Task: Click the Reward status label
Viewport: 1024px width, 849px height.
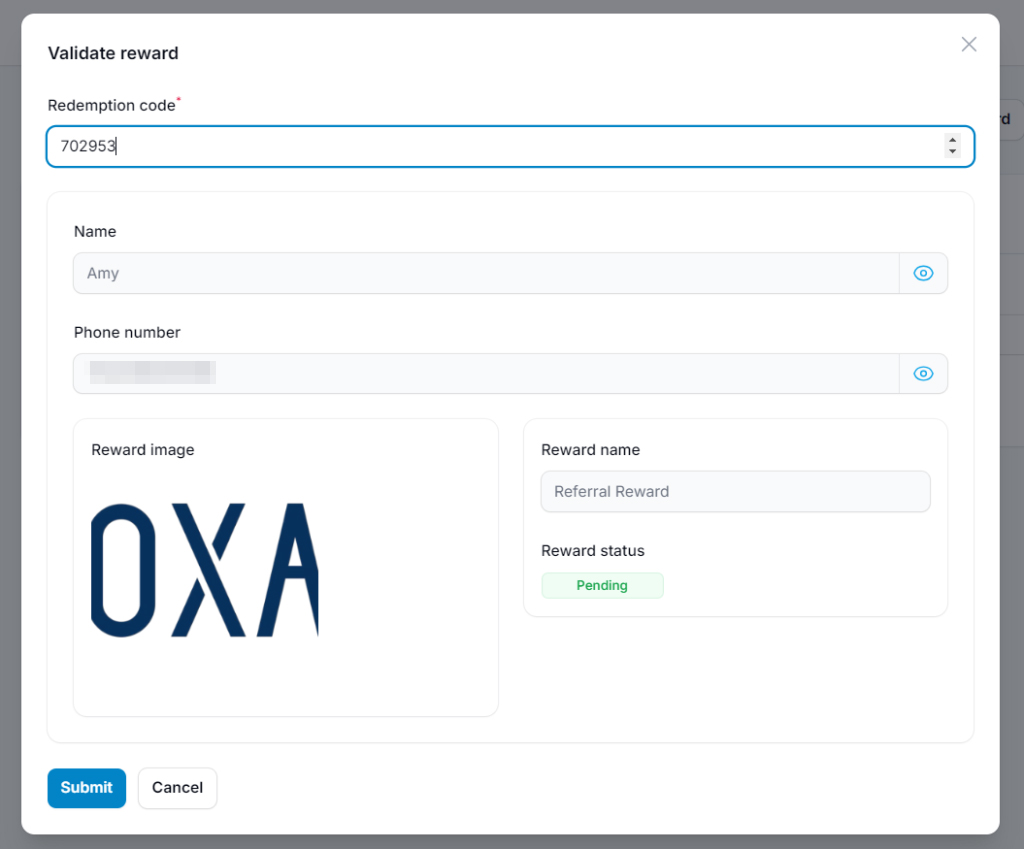Action: point(592,551)
